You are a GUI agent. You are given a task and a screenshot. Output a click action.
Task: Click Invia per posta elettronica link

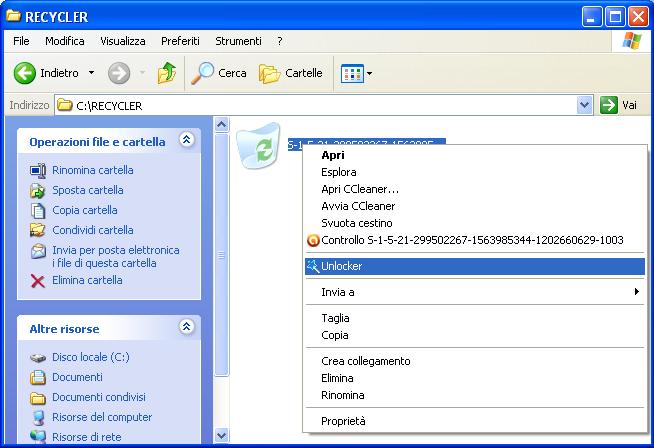tap(116, 257)
